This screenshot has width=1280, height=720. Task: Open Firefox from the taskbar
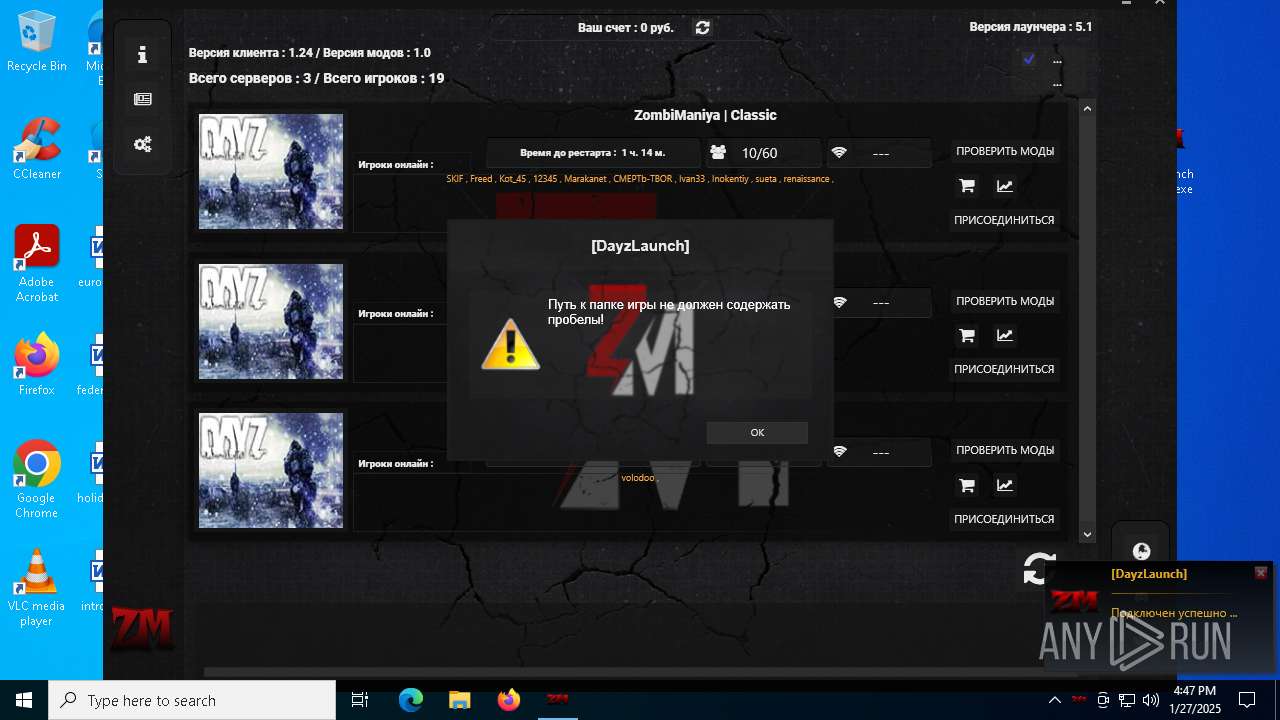(x=509, y=700)
